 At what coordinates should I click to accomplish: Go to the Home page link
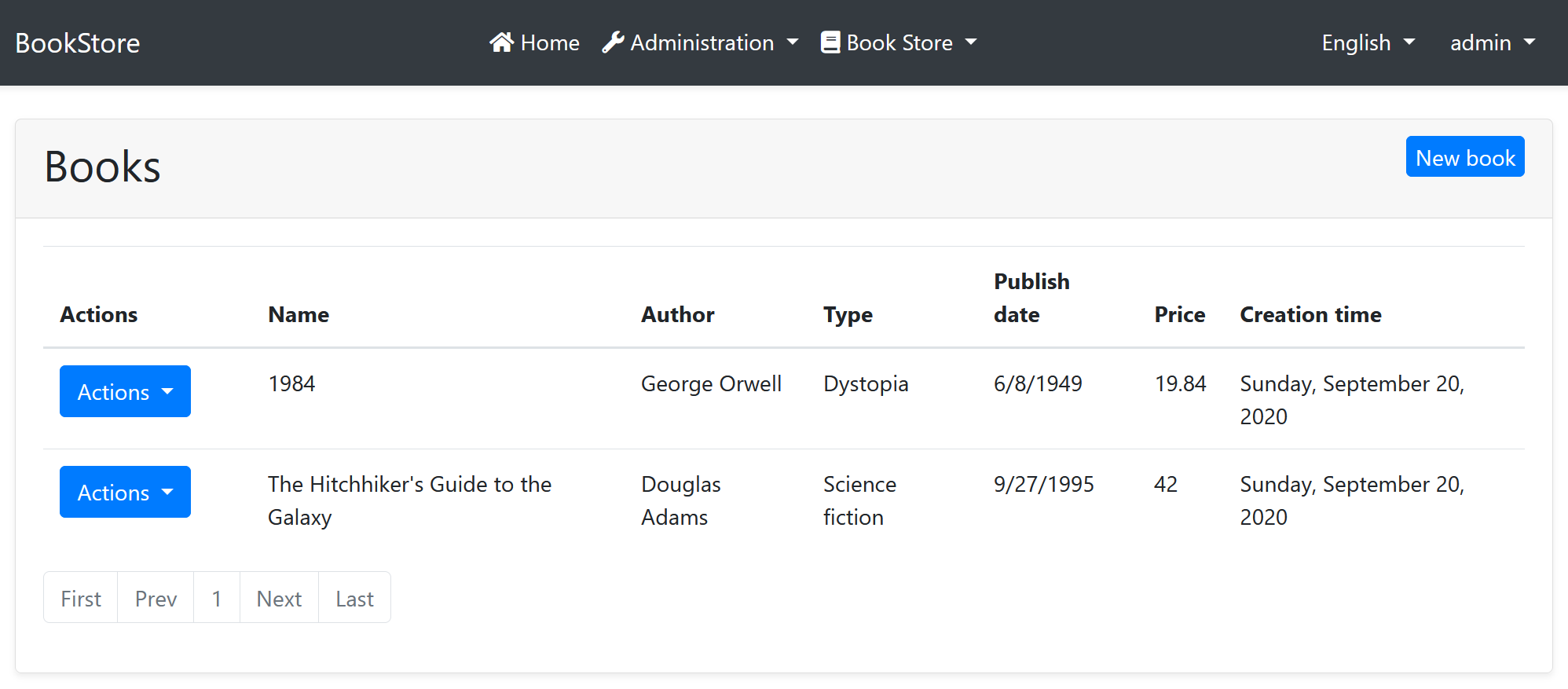(x=549, y=42)
